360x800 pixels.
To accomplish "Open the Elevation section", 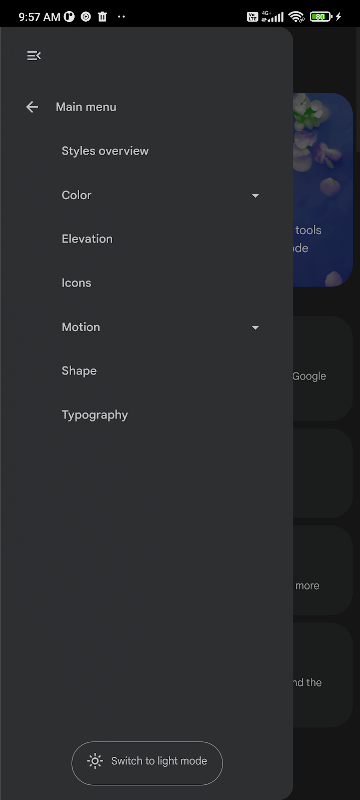I will (87, 239).
